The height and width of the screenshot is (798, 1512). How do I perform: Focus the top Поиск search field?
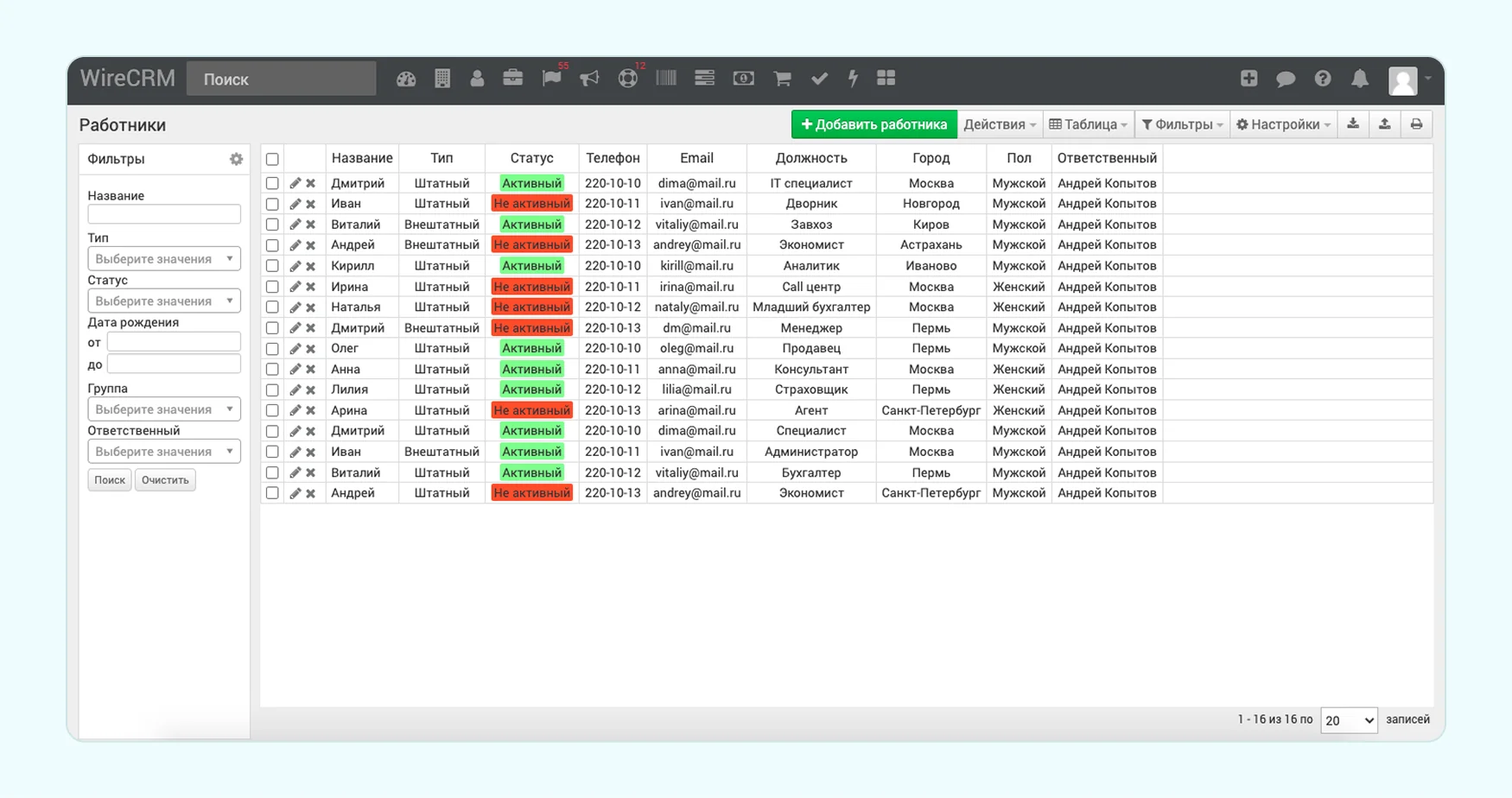pos(282,79)
